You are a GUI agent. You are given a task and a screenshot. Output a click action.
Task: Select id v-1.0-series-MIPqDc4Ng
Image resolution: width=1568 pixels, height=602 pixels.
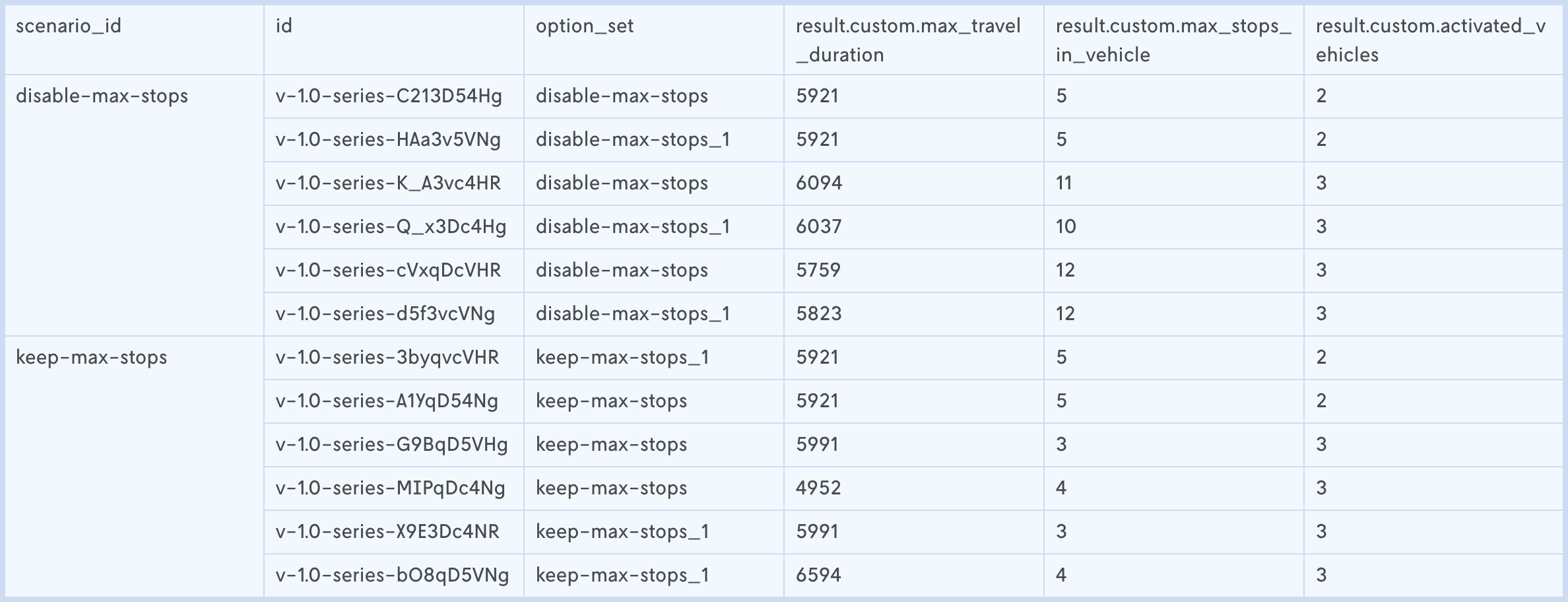[391, 488]
